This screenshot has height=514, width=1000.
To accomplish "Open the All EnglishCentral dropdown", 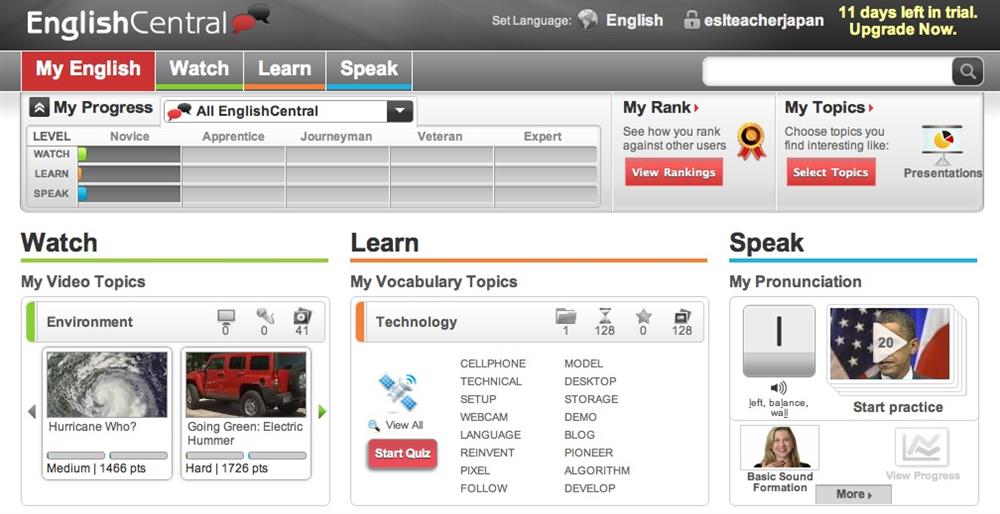I will (x=289, y=111).
